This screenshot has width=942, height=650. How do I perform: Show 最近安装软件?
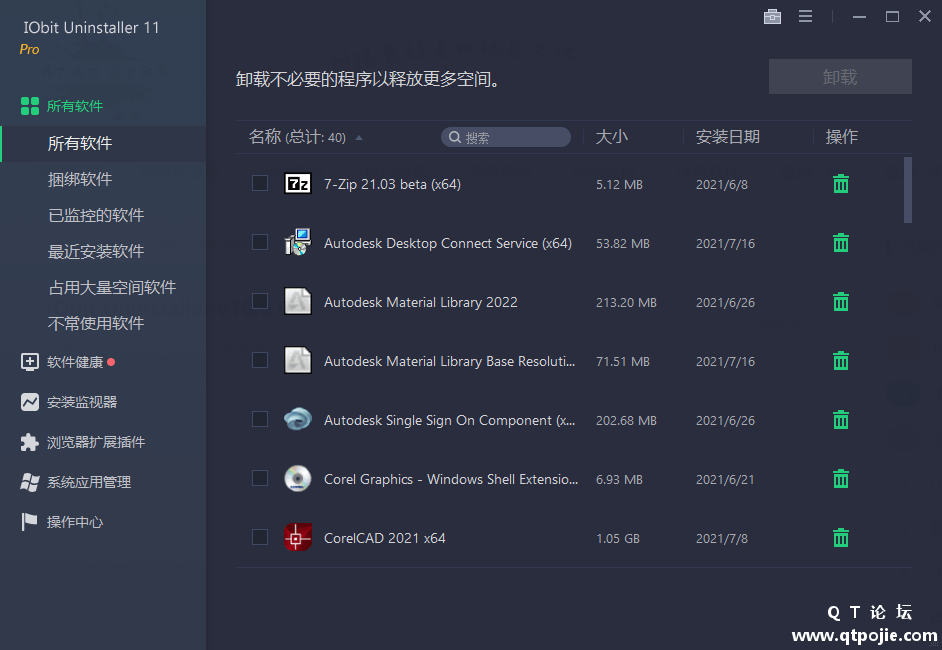96,251
